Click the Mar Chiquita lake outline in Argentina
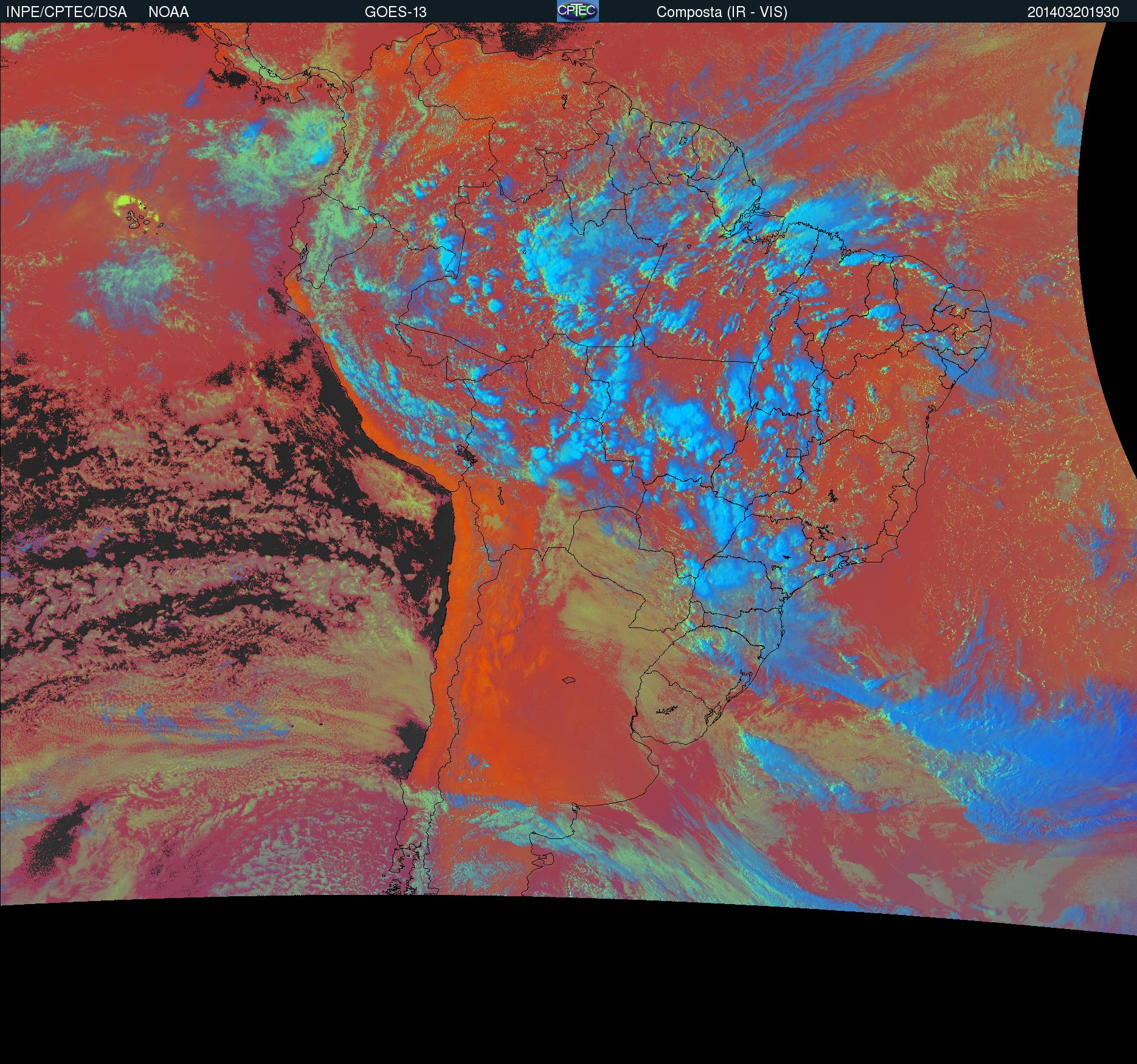 click(569, 681)
